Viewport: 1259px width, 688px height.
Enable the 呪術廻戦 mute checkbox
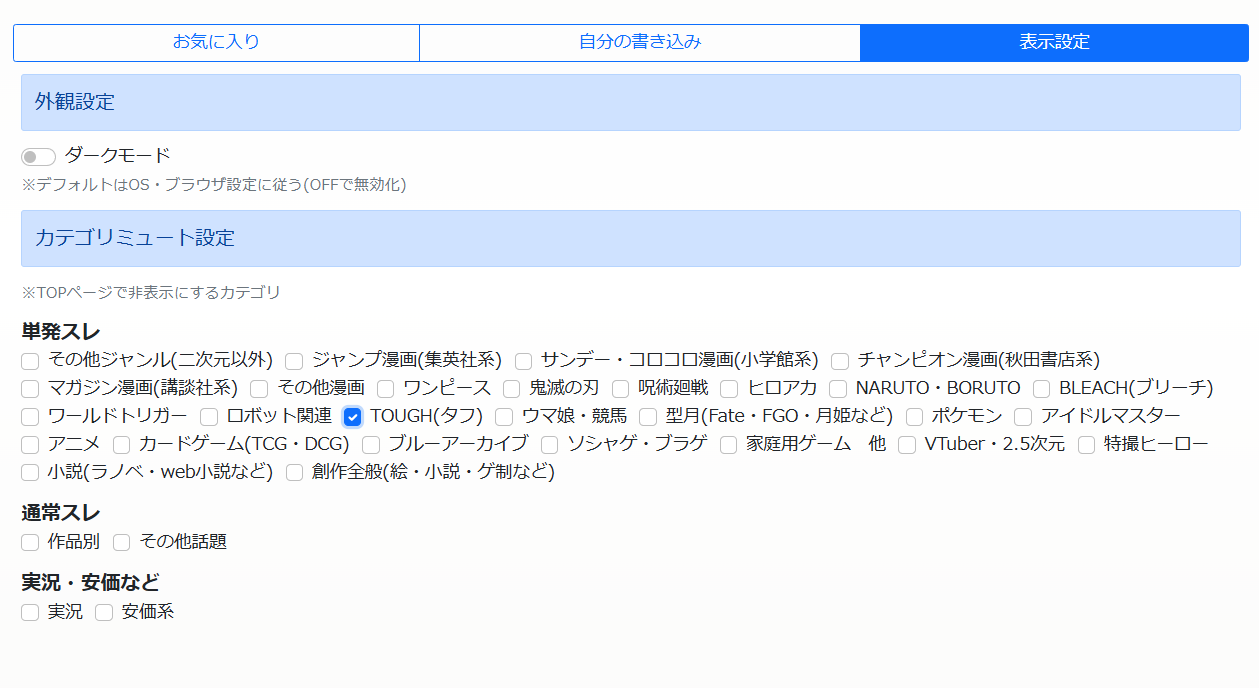coord(621,389)
